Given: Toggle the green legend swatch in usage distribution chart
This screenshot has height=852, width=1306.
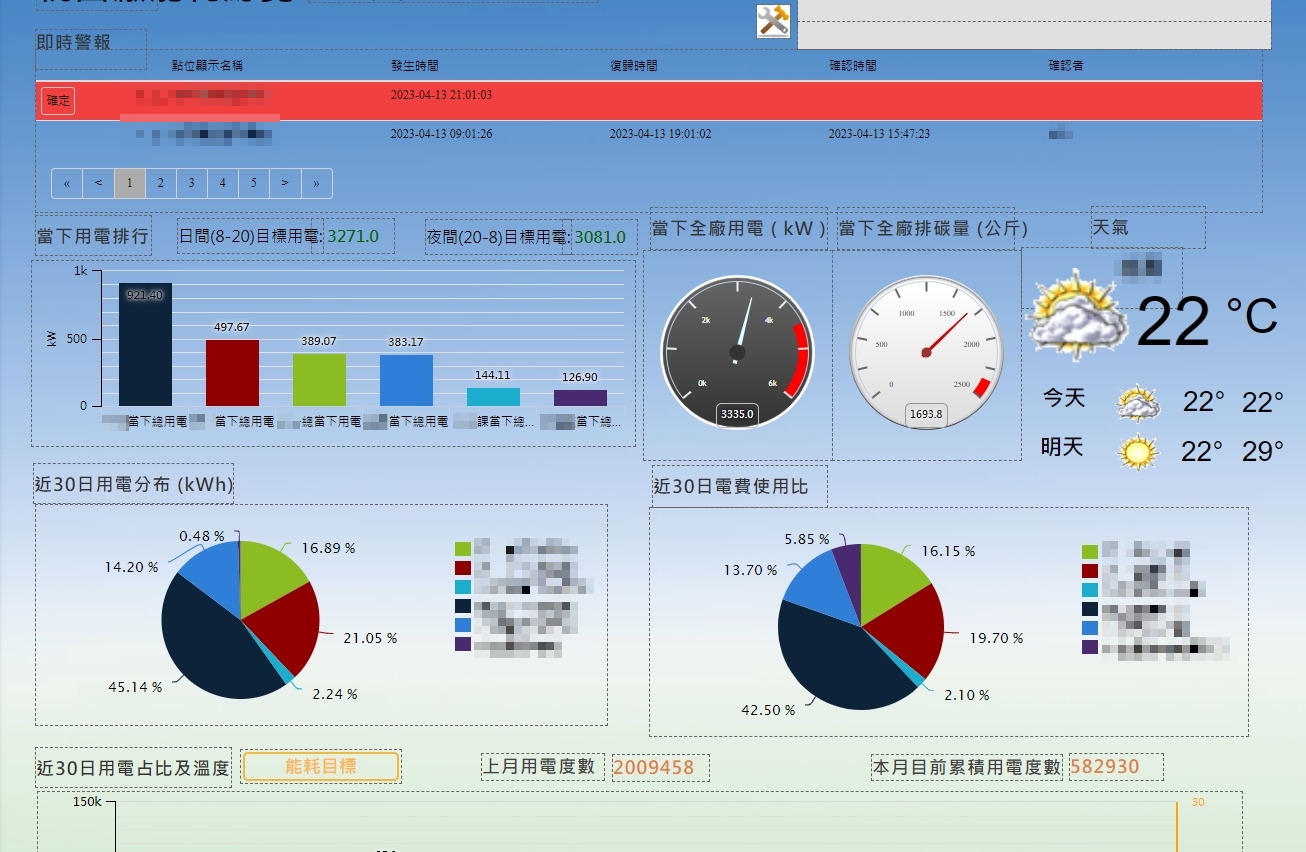Looking at the screenshot, I should tap(463, 549).
